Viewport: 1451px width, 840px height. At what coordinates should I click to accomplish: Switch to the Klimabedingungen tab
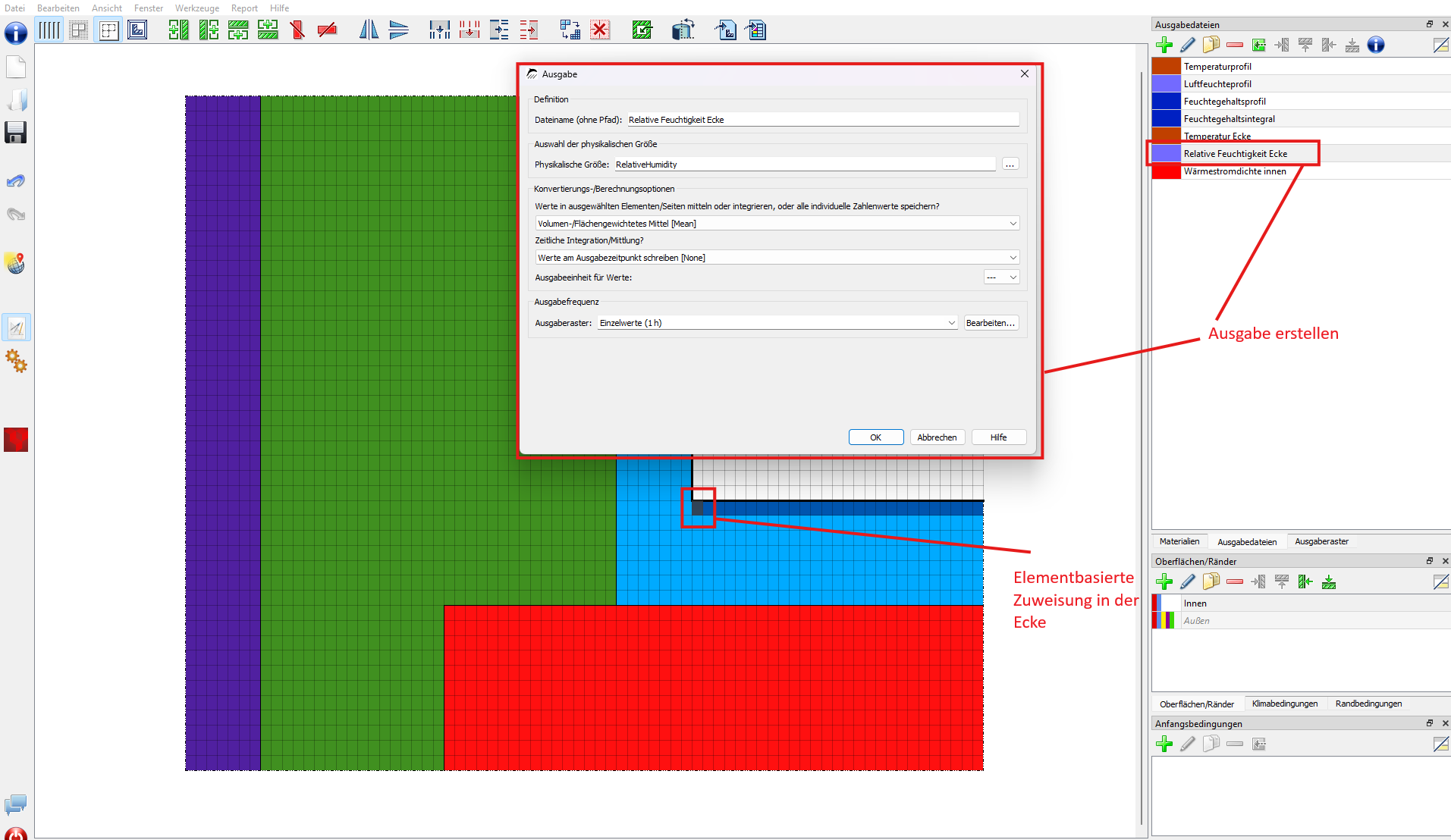click(x=1285, y=704)
